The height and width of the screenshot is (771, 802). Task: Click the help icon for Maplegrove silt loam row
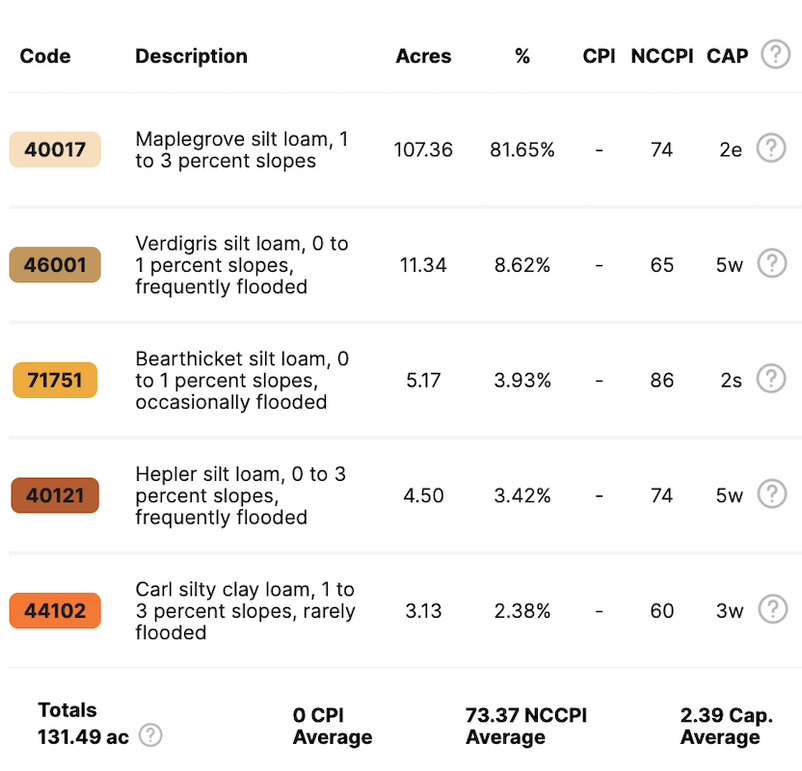(771, 149)
